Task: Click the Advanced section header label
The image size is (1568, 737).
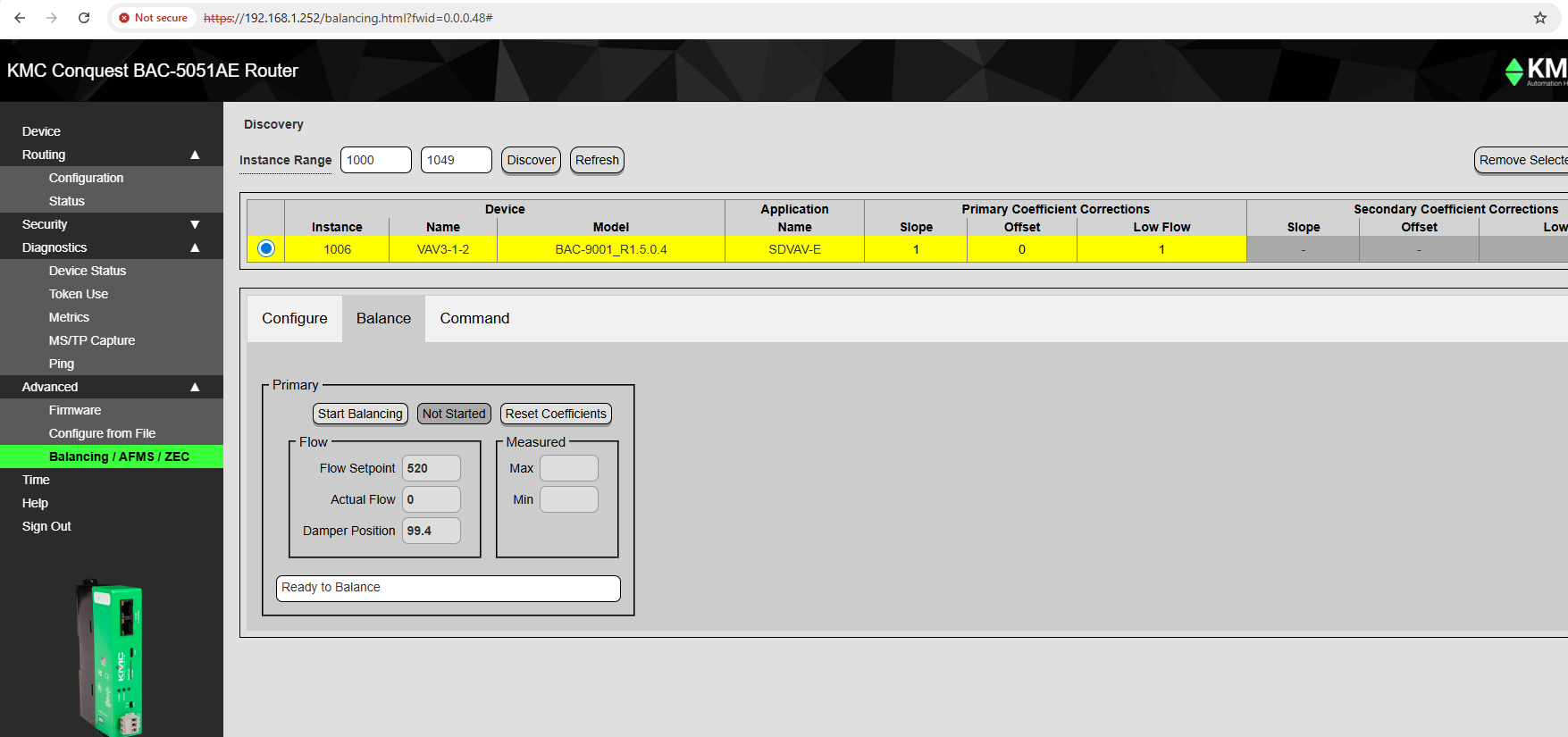Action: (x=50, y=387)
